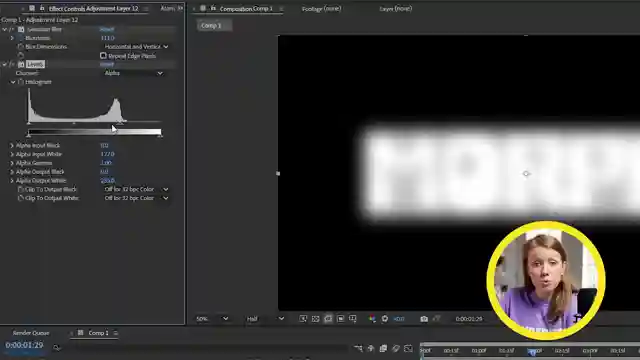The height and width of the screenshot is (360, 640).
Task: Expand Alpha Output Black property
Action: tap(12, 172)
